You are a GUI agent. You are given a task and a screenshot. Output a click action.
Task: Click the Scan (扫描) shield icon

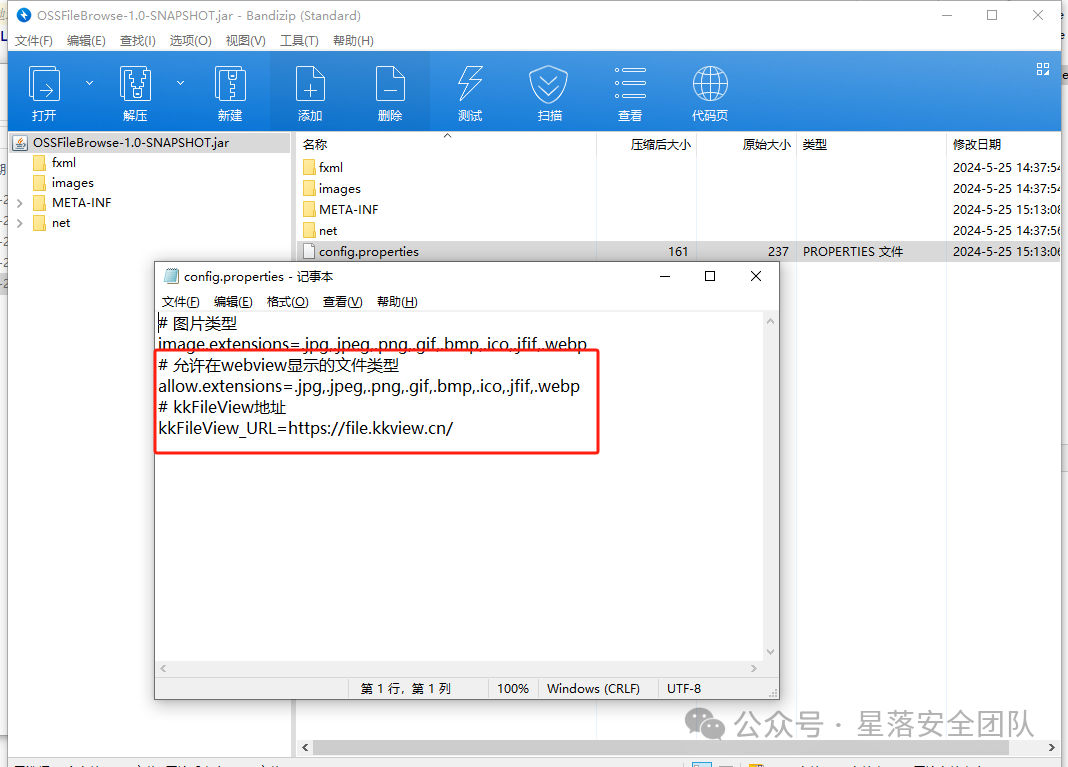(549, 84)
